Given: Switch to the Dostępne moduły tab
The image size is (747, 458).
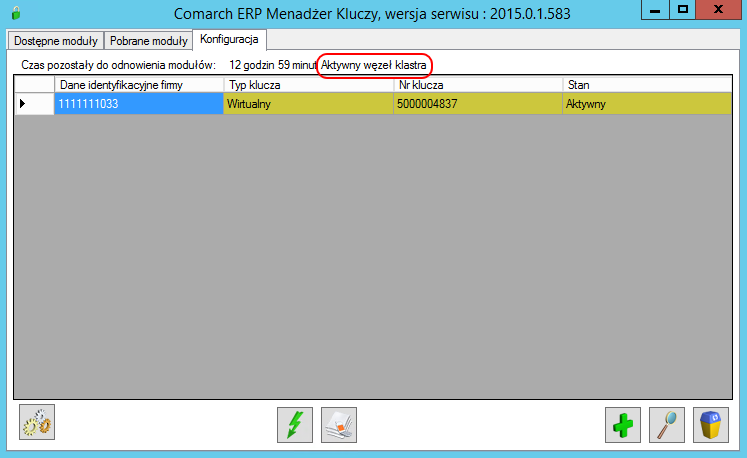Looking at the screenshot, I should click(x=56, y=41).
